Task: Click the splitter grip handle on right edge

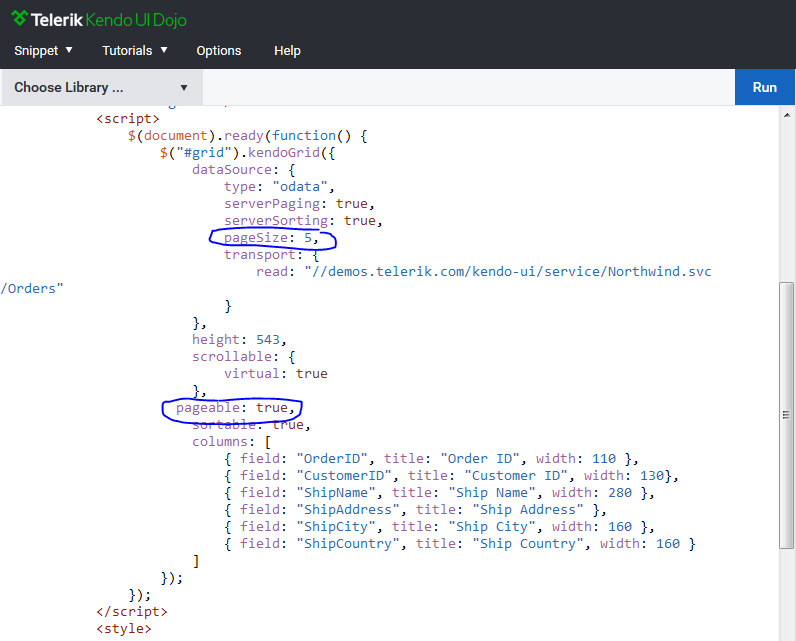Action: tap(786, 415)
